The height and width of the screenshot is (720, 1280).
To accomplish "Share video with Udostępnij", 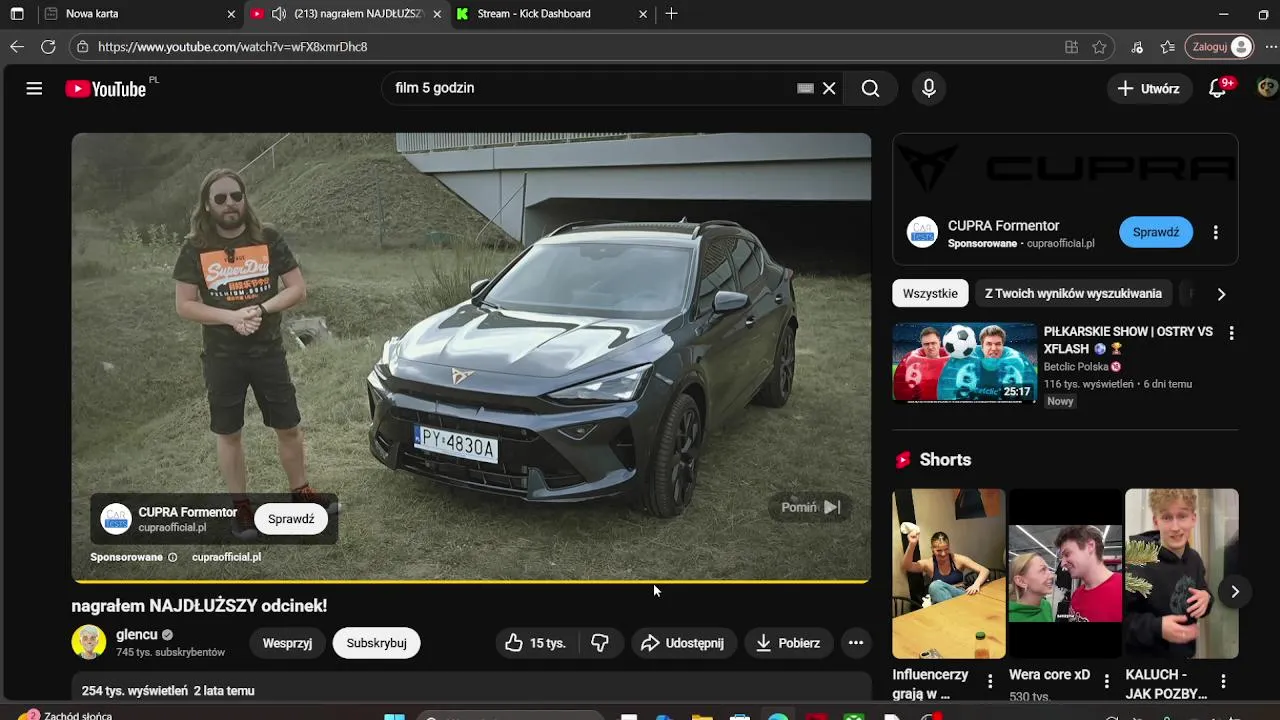I will pyautogui.click(x=683, y=643).
